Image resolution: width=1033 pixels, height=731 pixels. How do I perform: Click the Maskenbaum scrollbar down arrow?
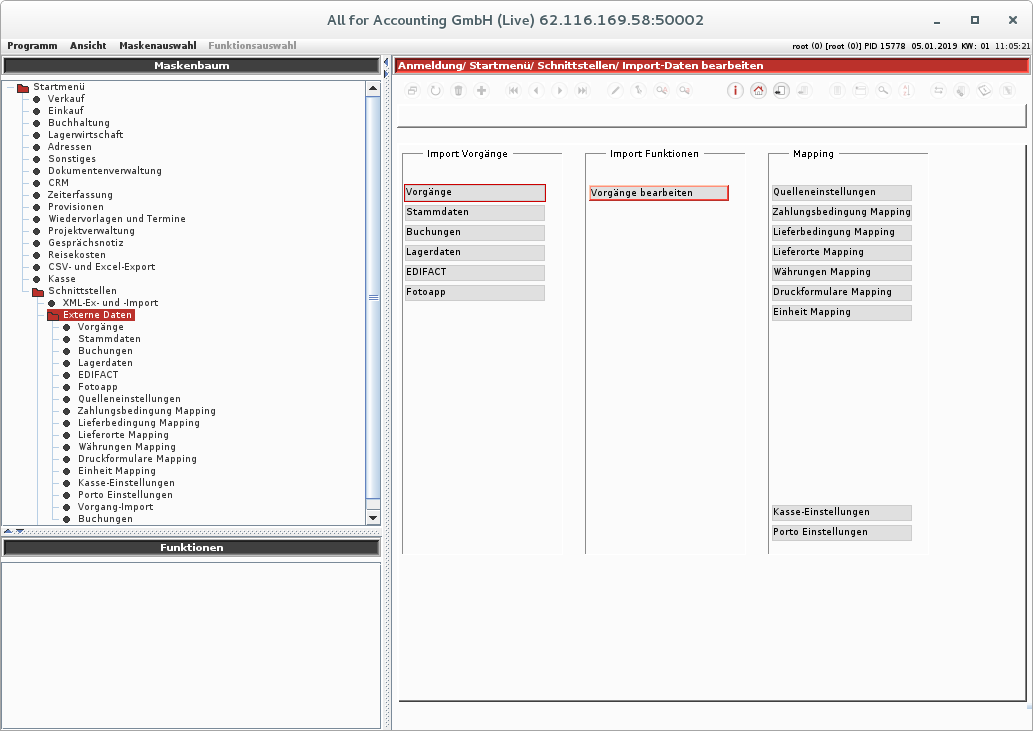373,518
